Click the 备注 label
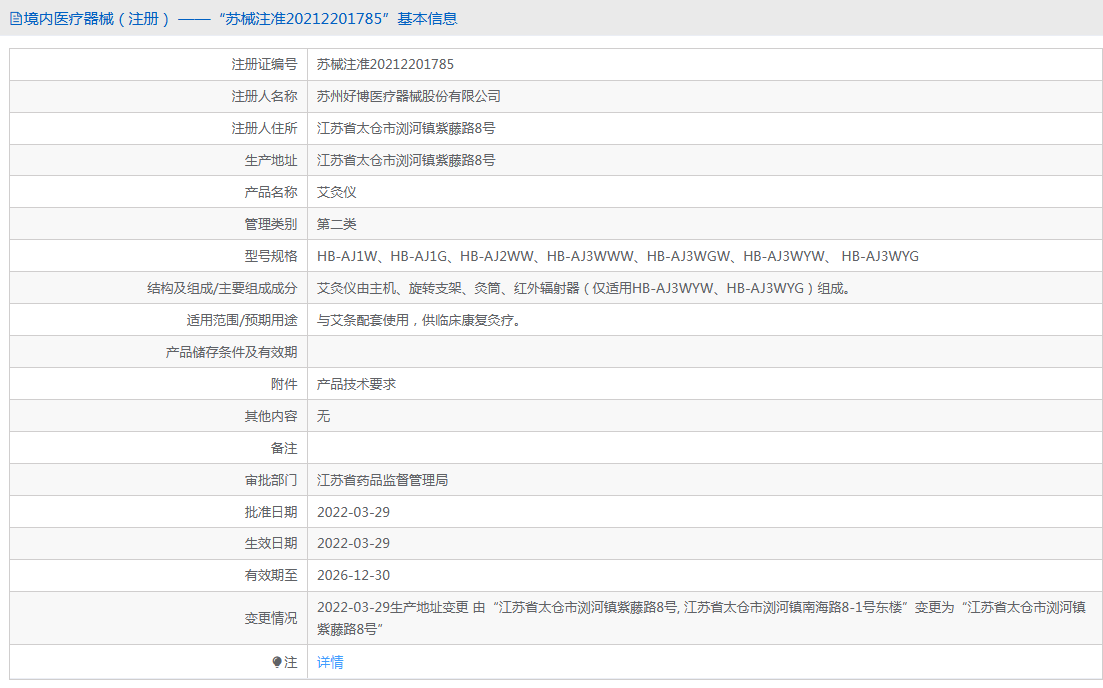Screen dimensions: 1103x688 [x=284, y=448]
